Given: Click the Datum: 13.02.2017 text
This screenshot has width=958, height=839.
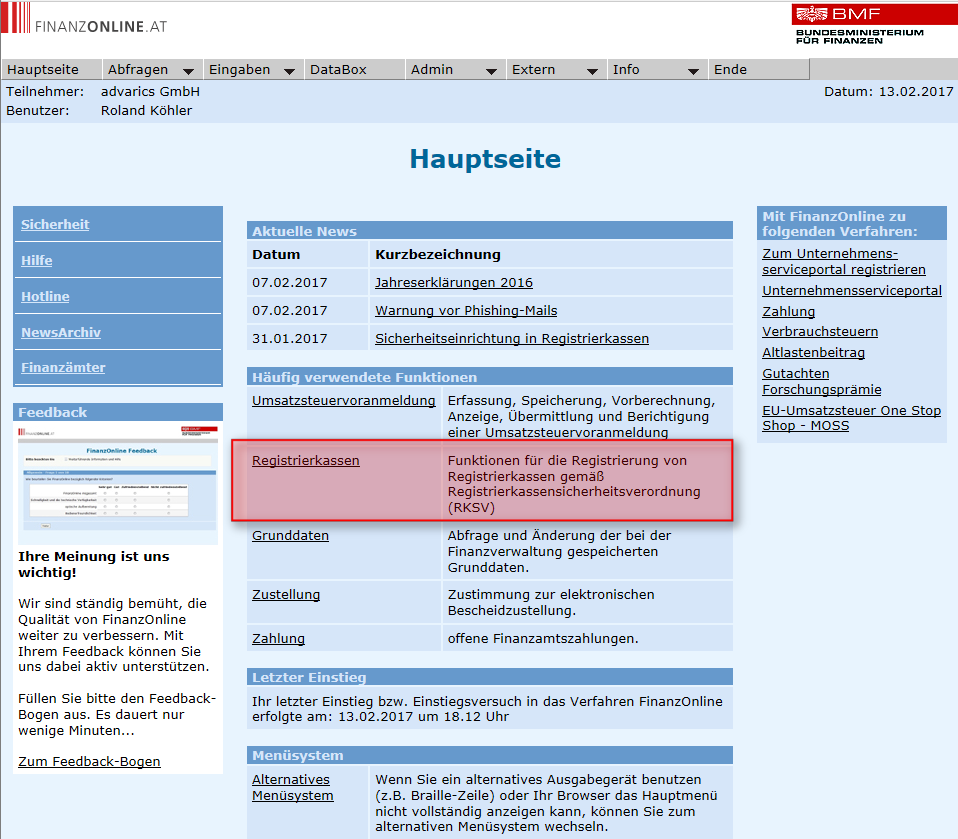Looking at the screenshot, I should [x=888, y=92].
